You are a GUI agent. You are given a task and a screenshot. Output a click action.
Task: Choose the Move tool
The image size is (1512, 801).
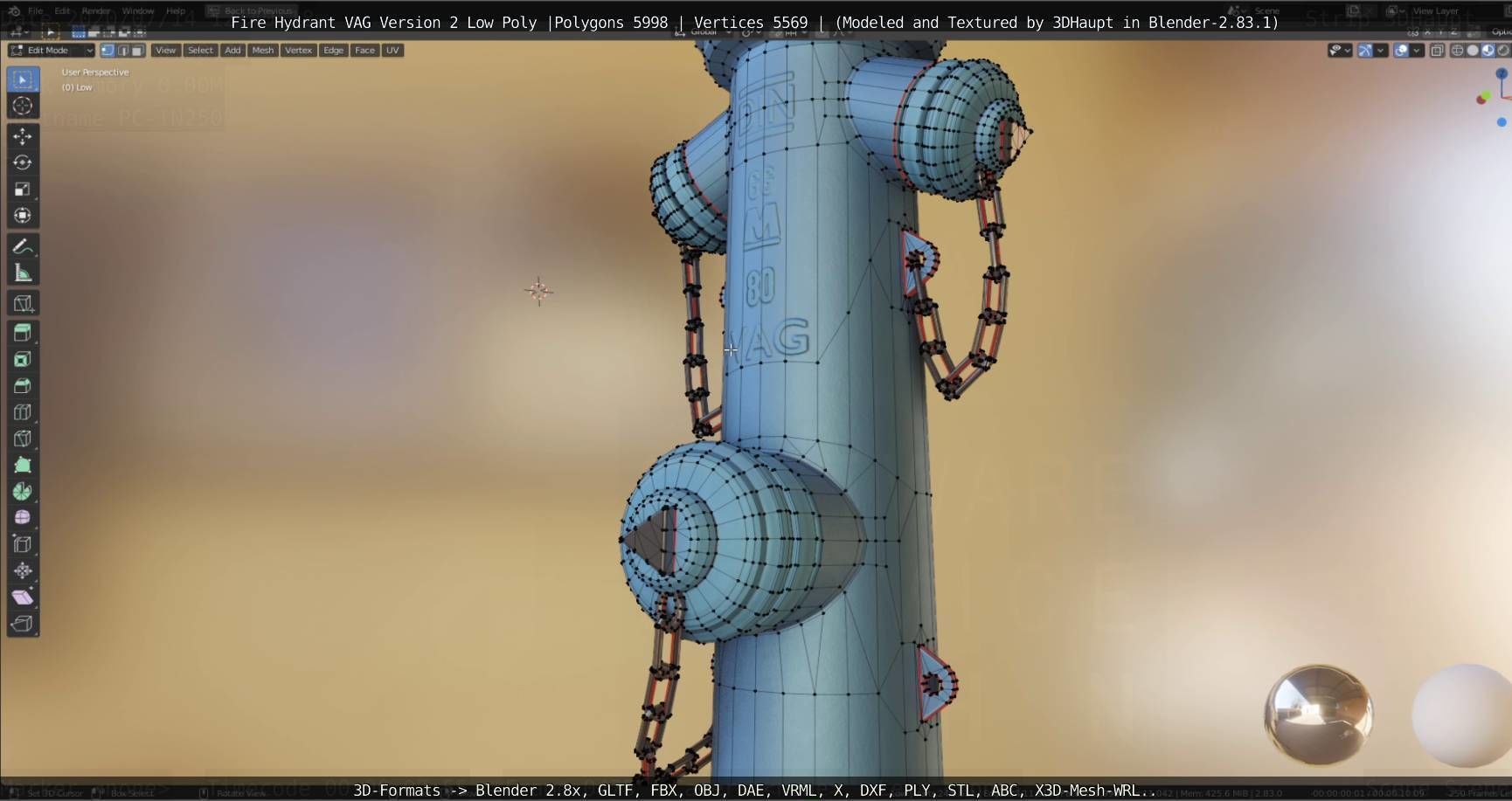pyautogui.click(x=23, y=136)
